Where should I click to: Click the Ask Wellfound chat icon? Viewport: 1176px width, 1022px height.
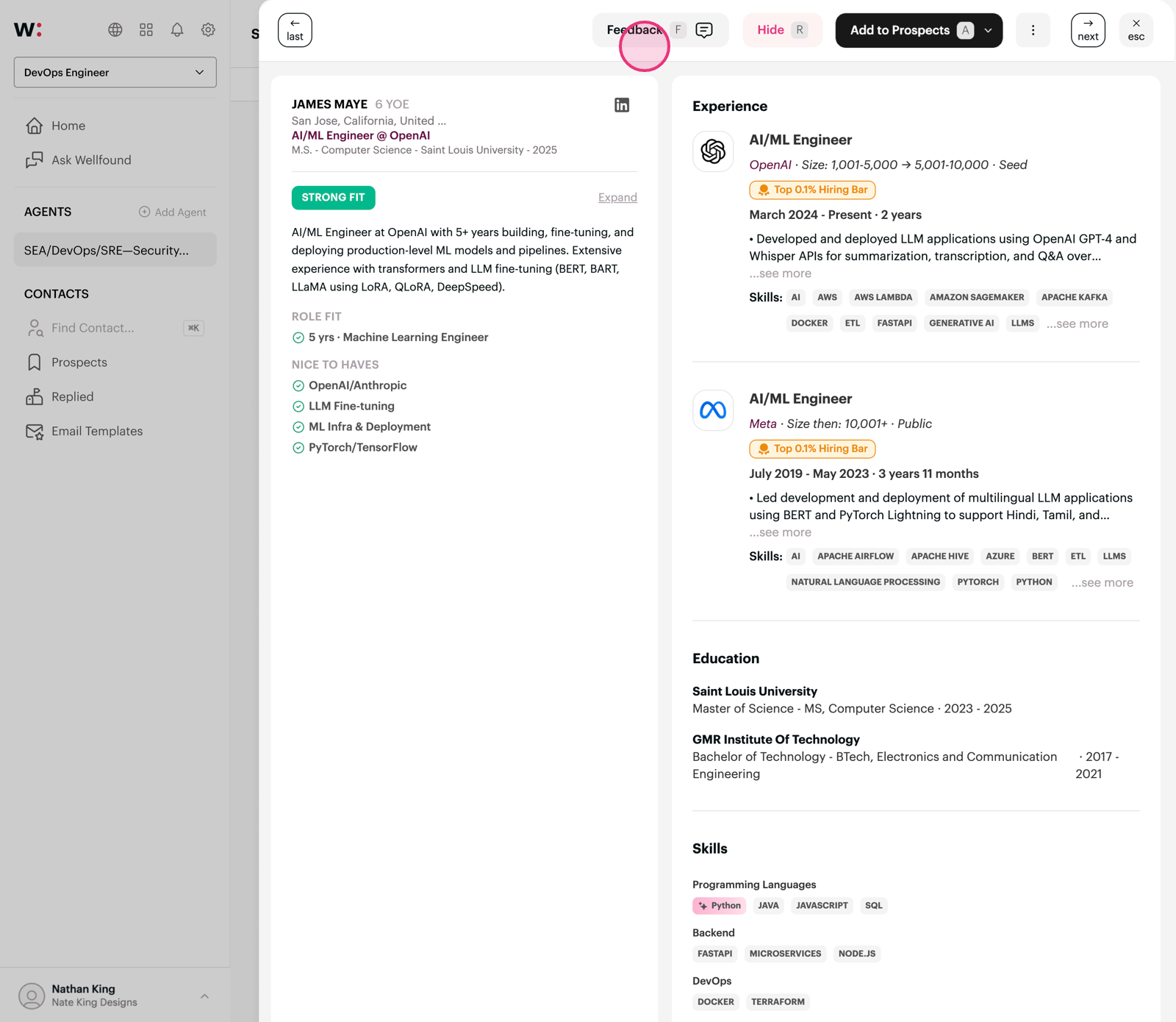pos(34,160)
